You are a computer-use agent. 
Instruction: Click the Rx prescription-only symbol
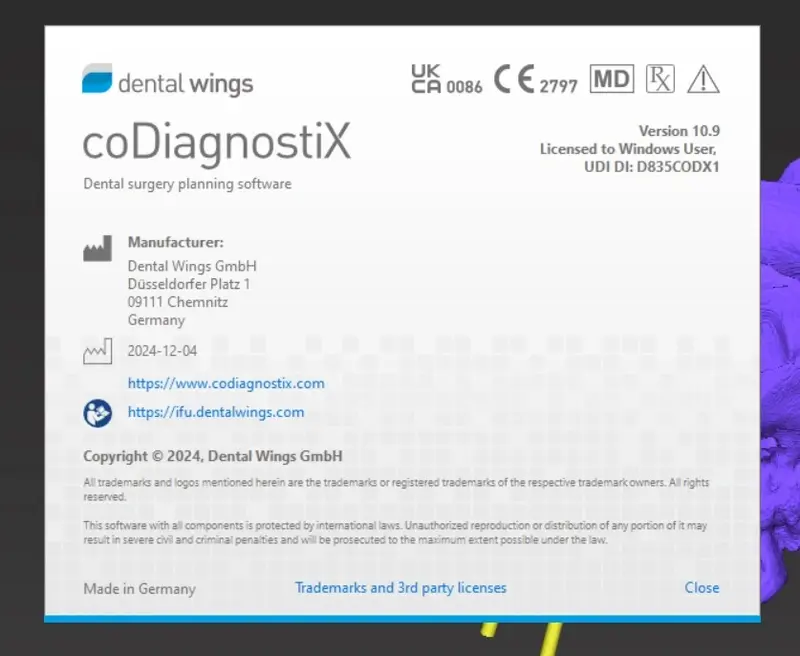660,79
